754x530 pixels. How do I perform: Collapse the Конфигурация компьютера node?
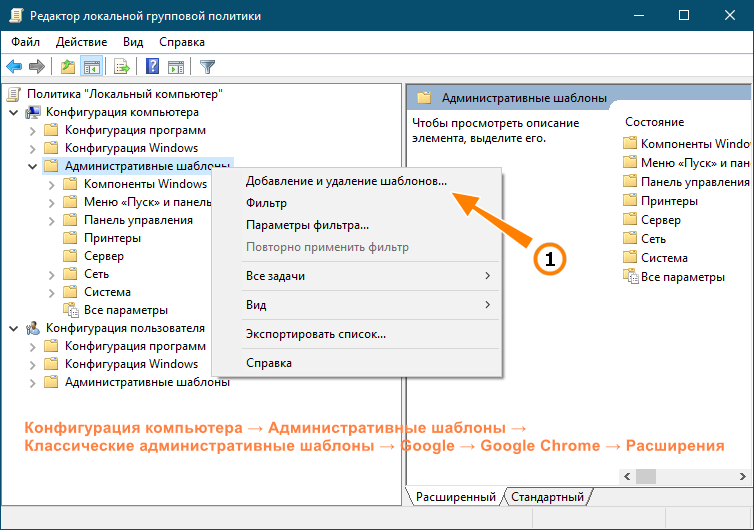13,113
